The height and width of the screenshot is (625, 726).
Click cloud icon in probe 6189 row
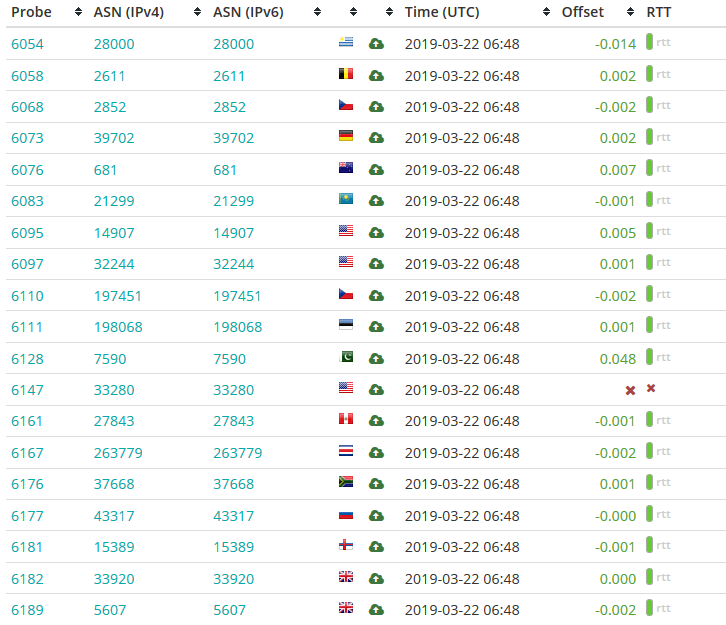tap(376, 610)
